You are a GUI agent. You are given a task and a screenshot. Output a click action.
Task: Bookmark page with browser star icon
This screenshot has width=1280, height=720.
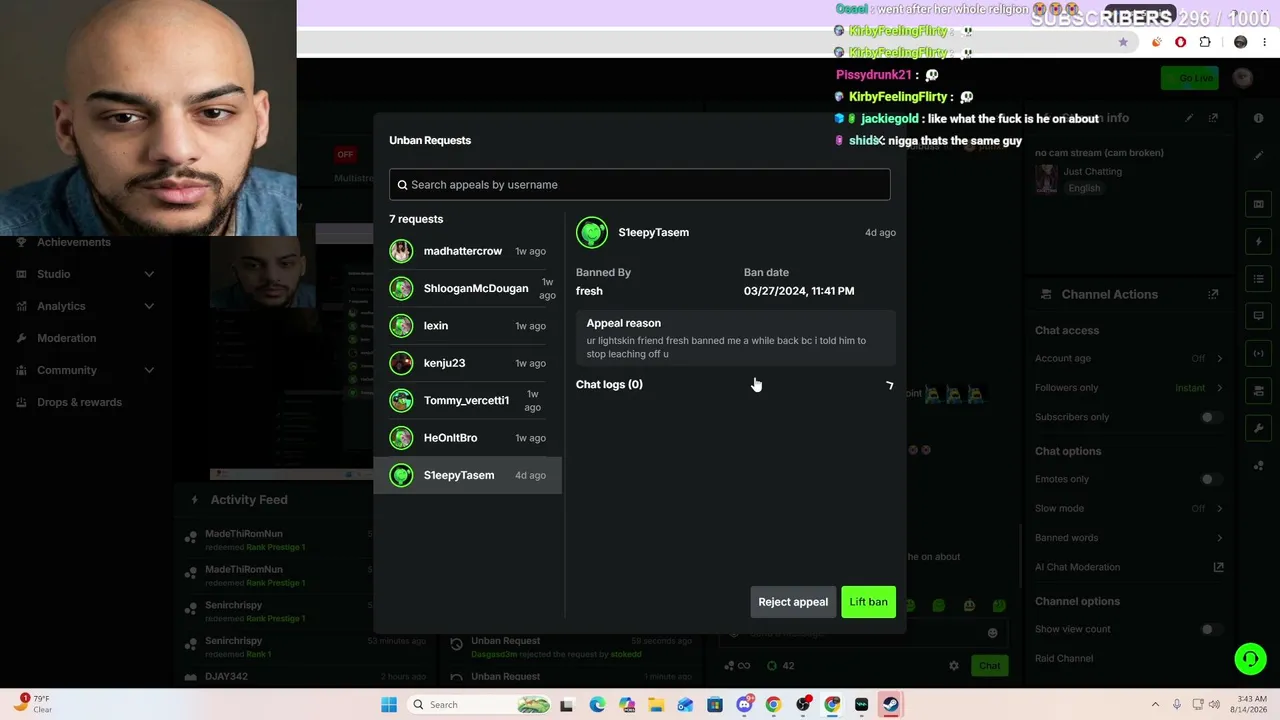click(1123, 42)
